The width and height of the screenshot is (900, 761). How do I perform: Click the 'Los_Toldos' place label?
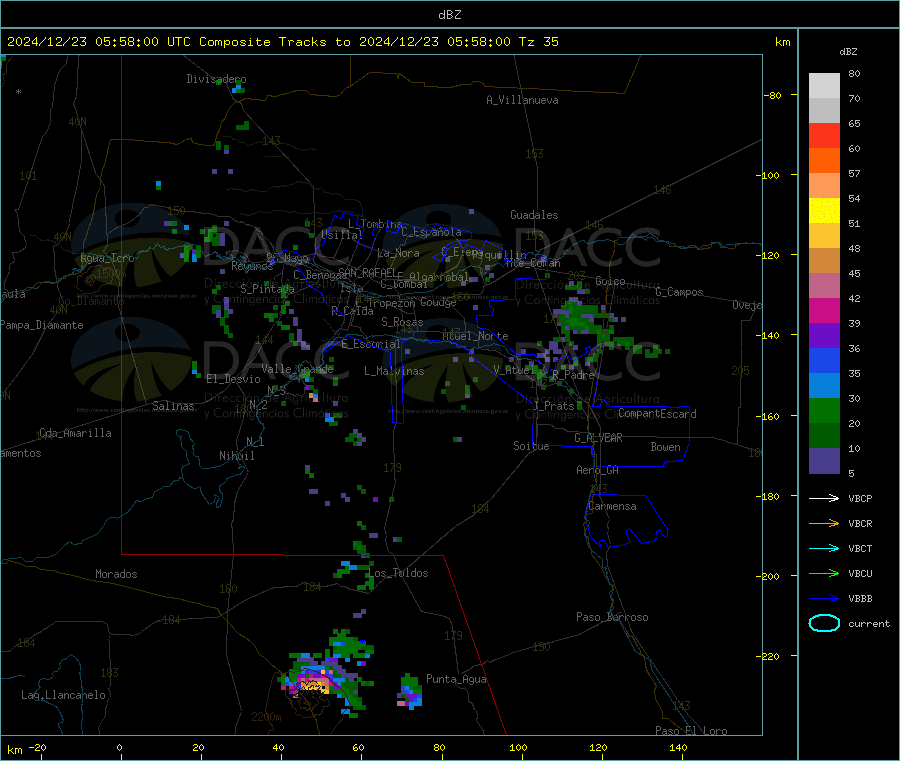click(x=398, y=573)
